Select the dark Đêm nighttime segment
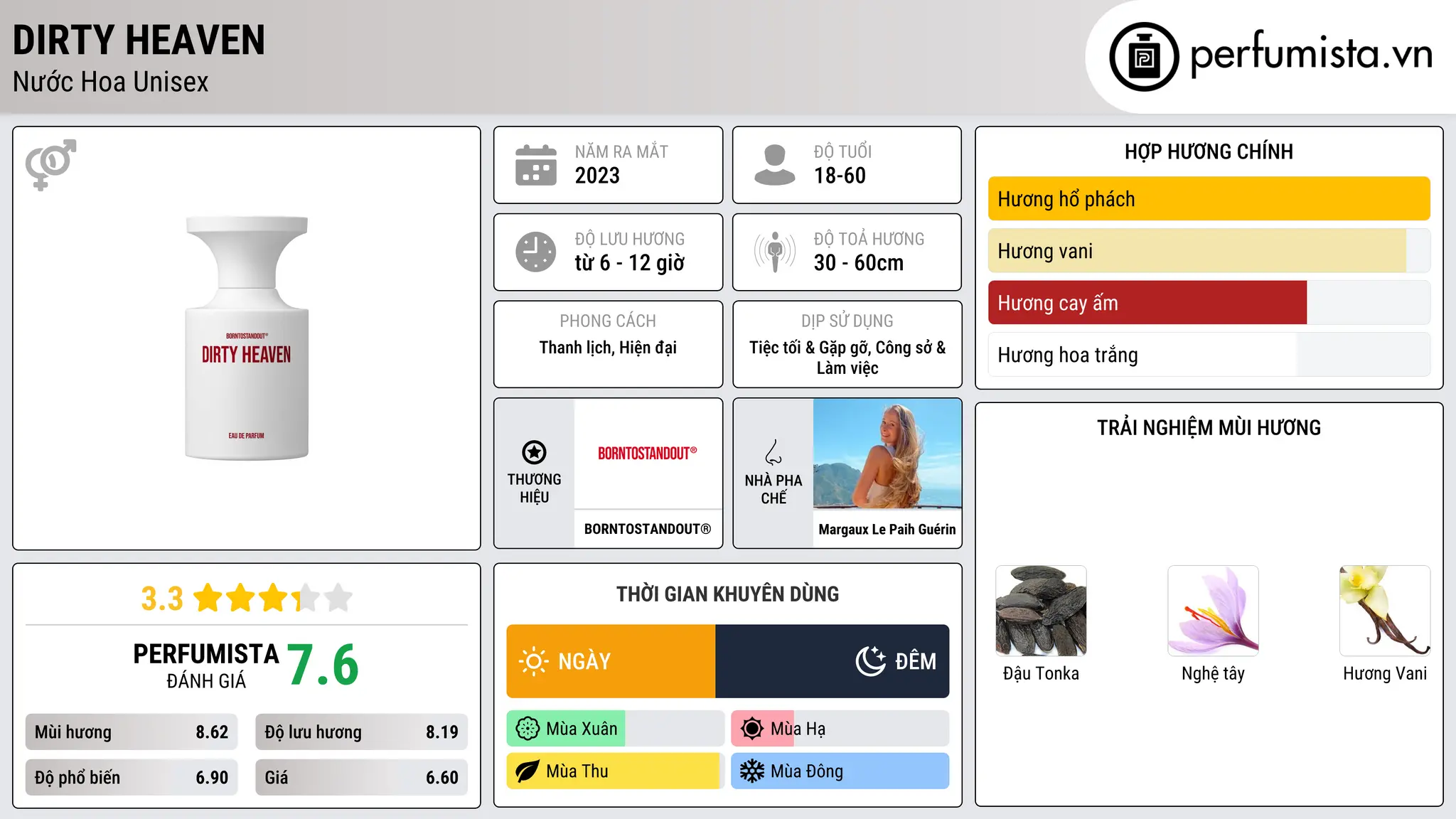This screenshot has width=1456, height=819. pos(833,661)
